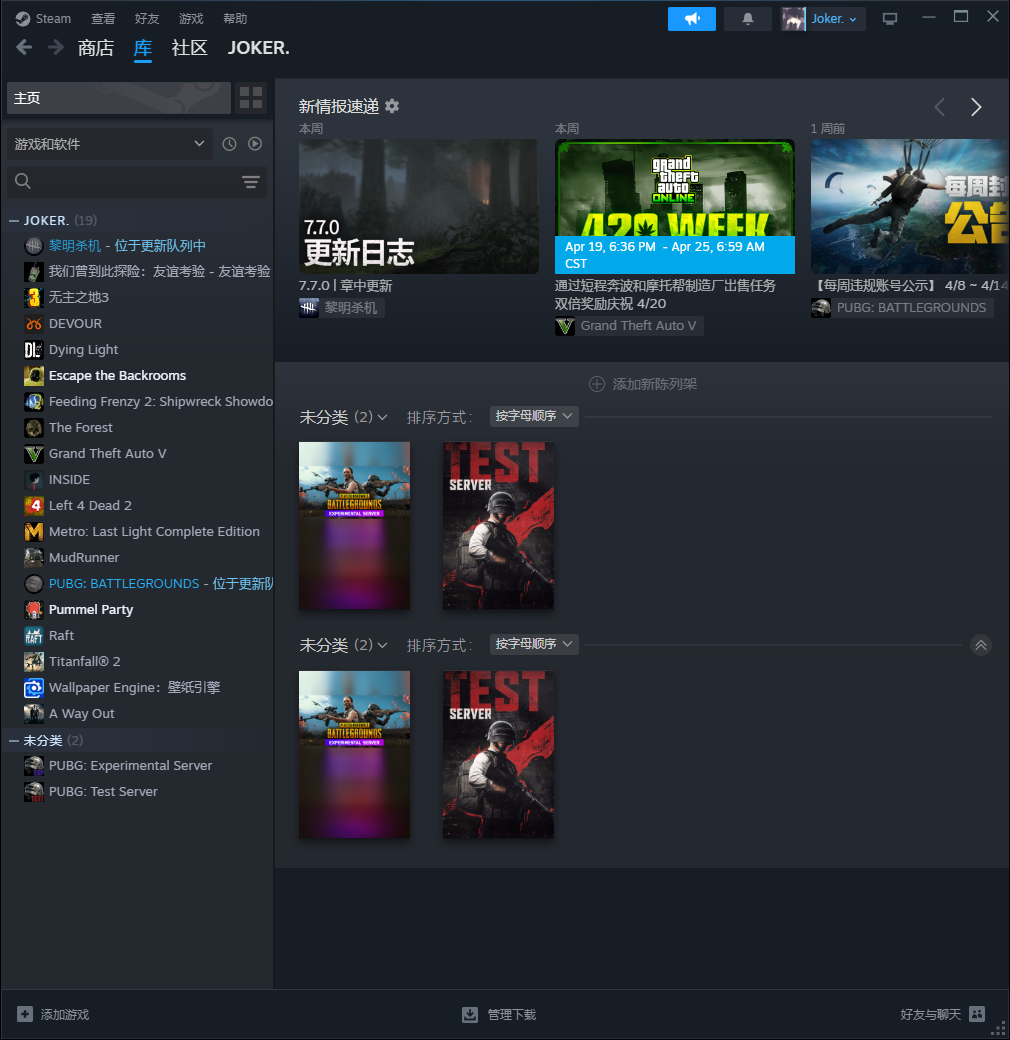Show previous news items arrow
The image size is (1010, 1040).
pos(940,107)
